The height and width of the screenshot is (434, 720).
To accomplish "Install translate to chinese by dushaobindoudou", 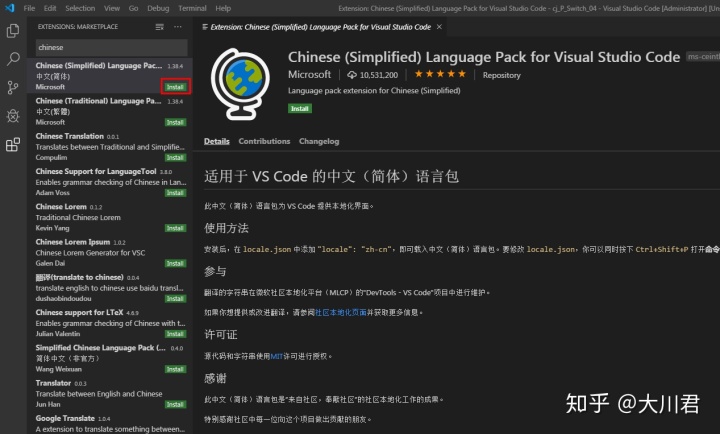I will pos(175,299).
